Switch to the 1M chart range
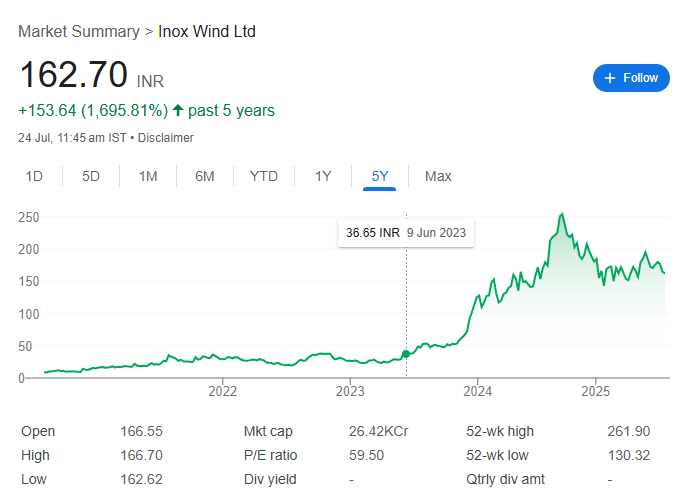The height and width of the screenshot is (501, 697). tap(148, 176)
